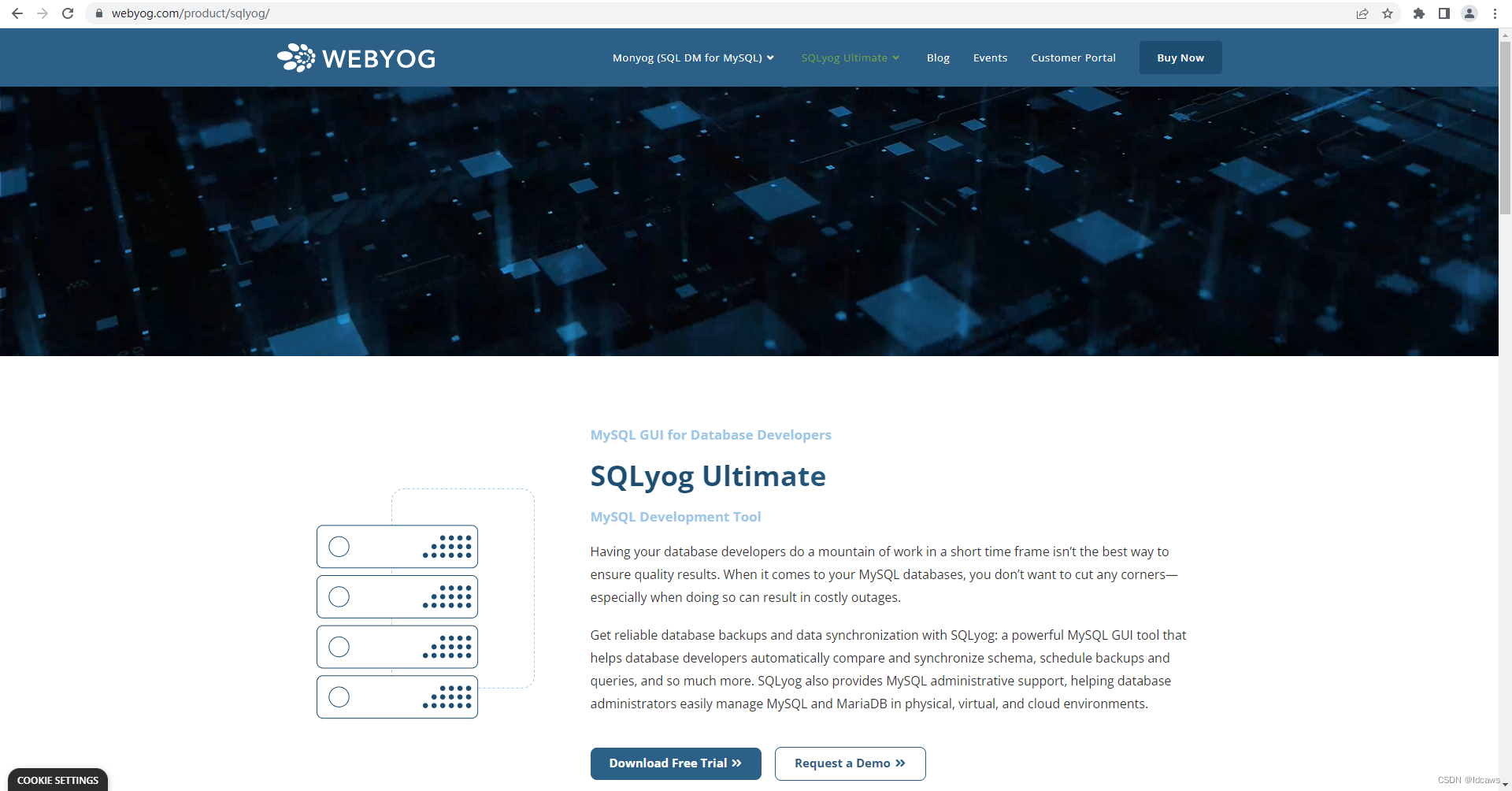This screenshot has width=1512, height=791.
Task: Click the dark hero banner image
Action: pyautogui.click(x=749, y=221)
